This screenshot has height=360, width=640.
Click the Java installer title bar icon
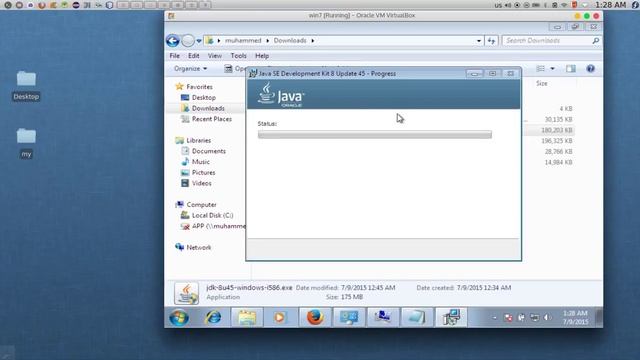click(253, 73)
